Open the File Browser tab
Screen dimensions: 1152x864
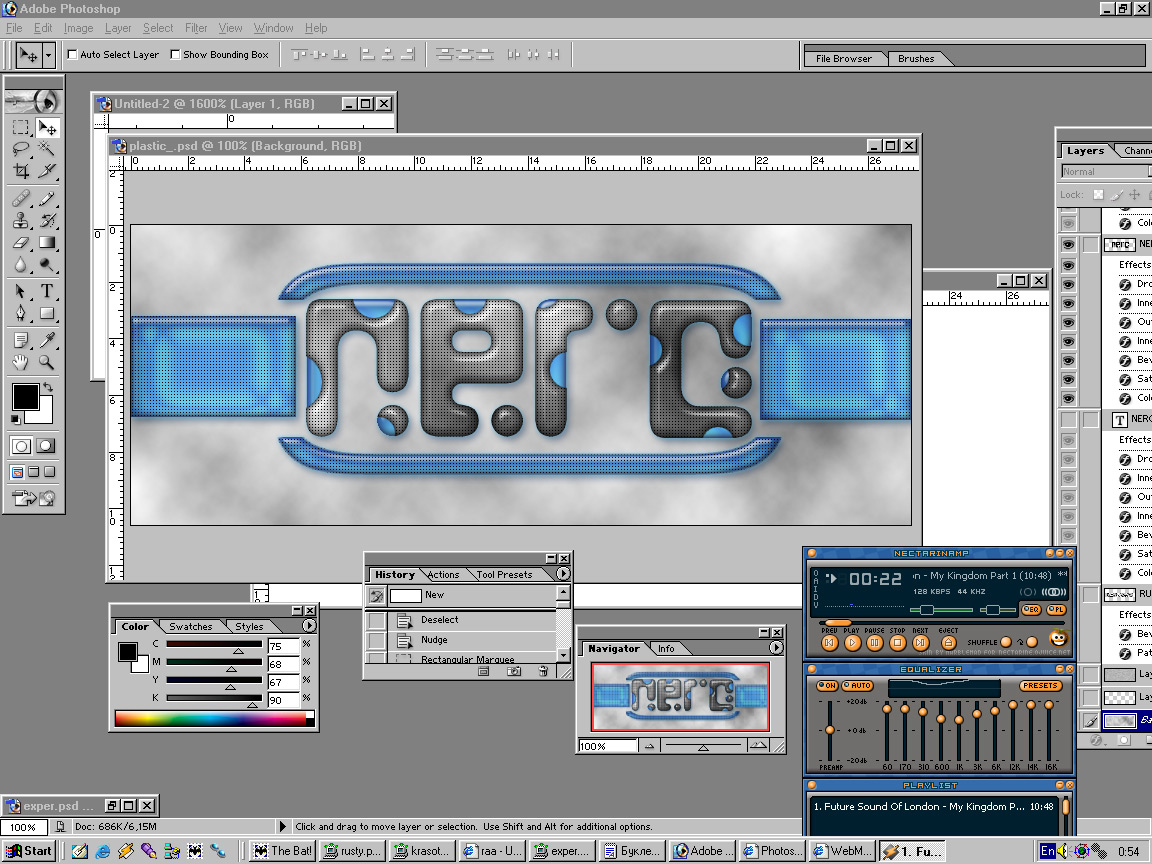843,59
